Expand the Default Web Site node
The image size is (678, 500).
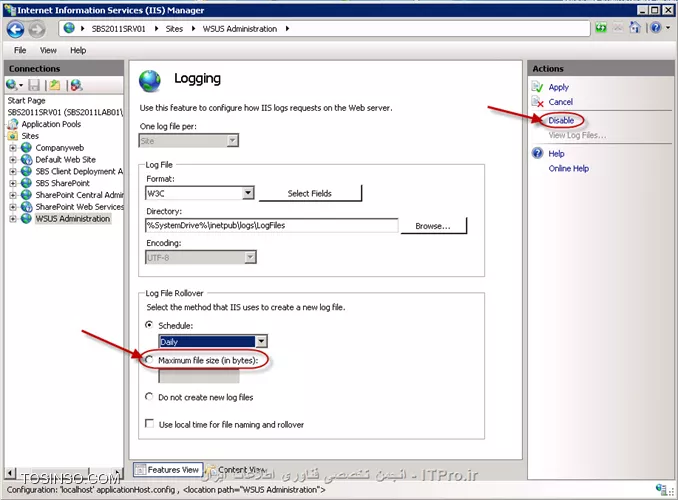[13, 160]
